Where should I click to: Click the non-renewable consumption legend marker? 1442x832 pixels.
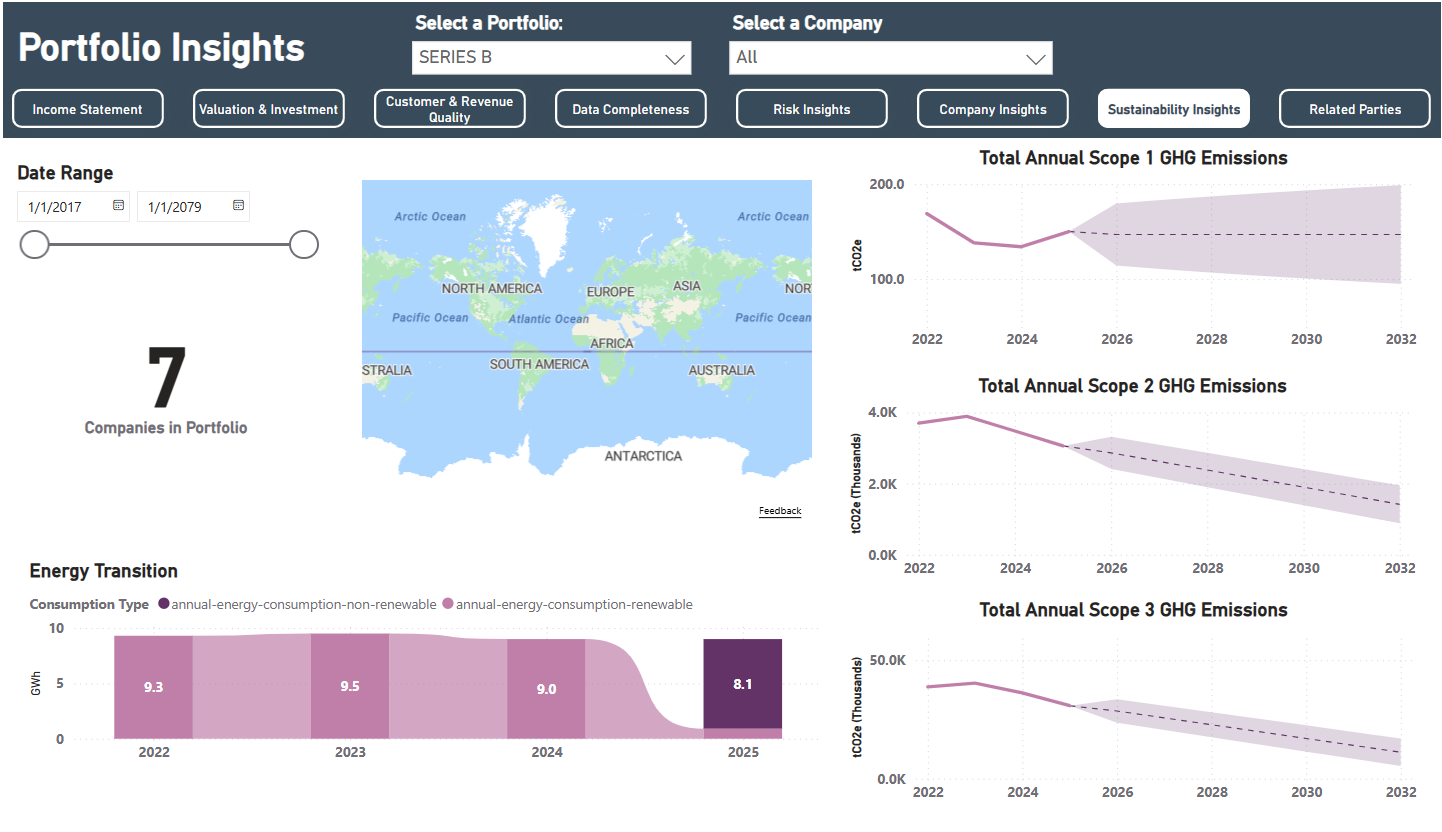[164, 604]
